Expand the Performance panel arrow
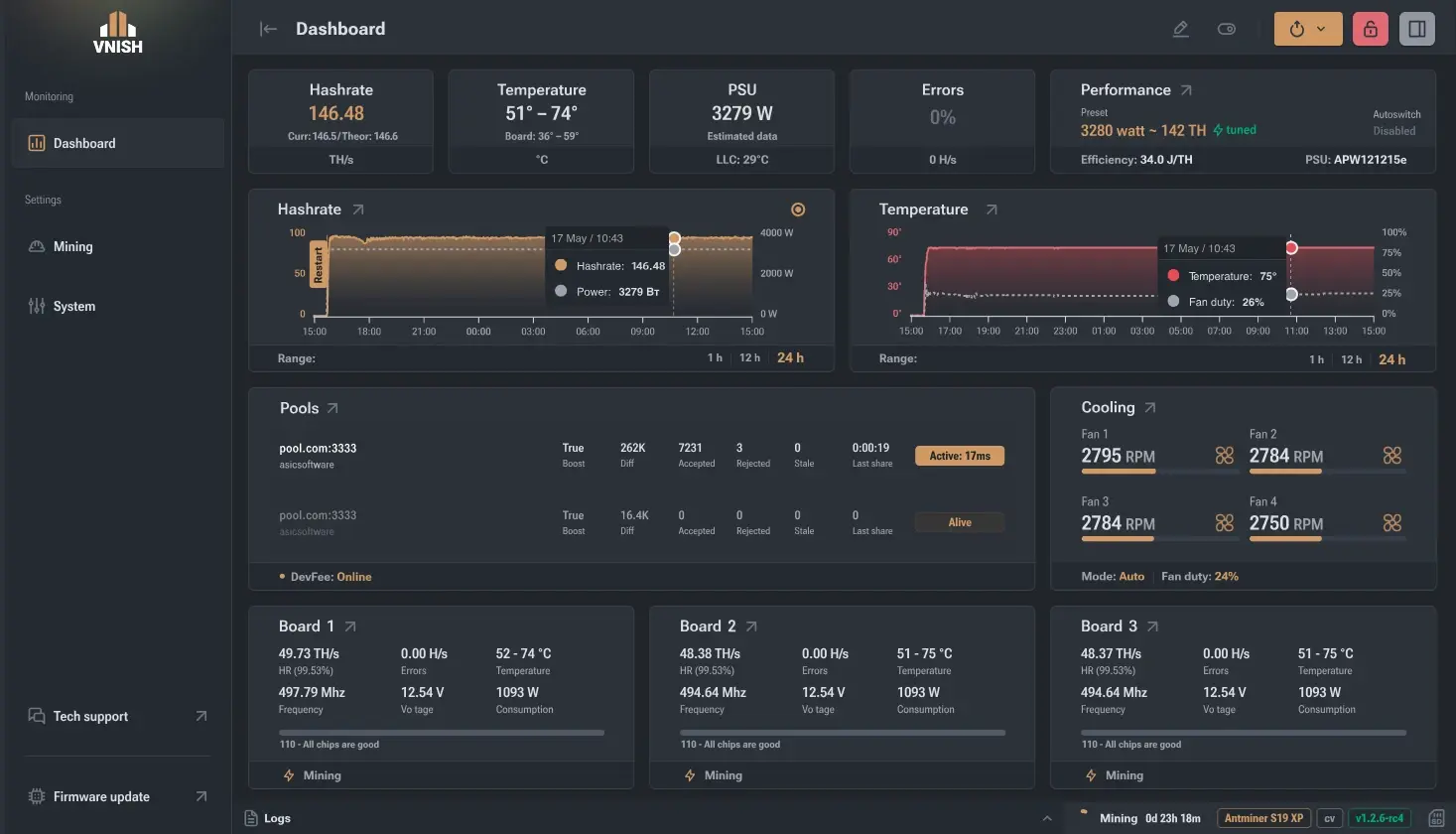The image size is (1456, 834). coord(1186,90)
